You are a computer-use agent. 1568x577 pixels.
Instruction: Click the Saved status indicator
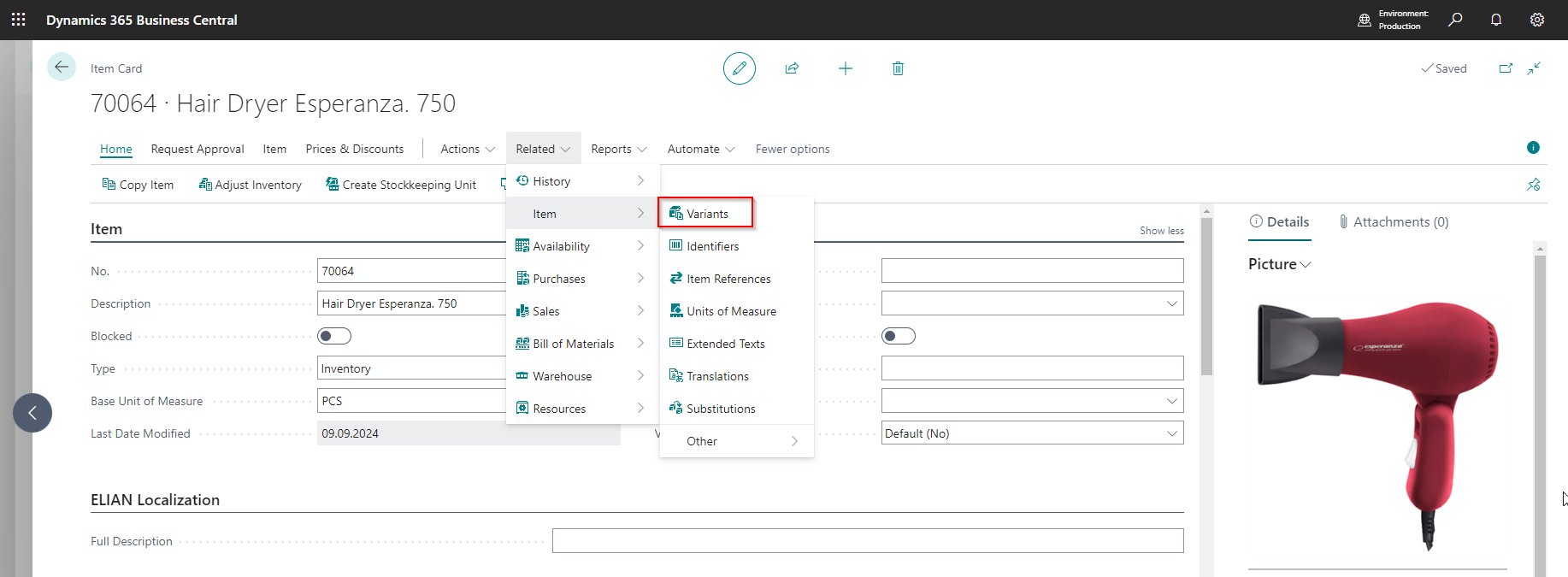(x=1444, y=68)
